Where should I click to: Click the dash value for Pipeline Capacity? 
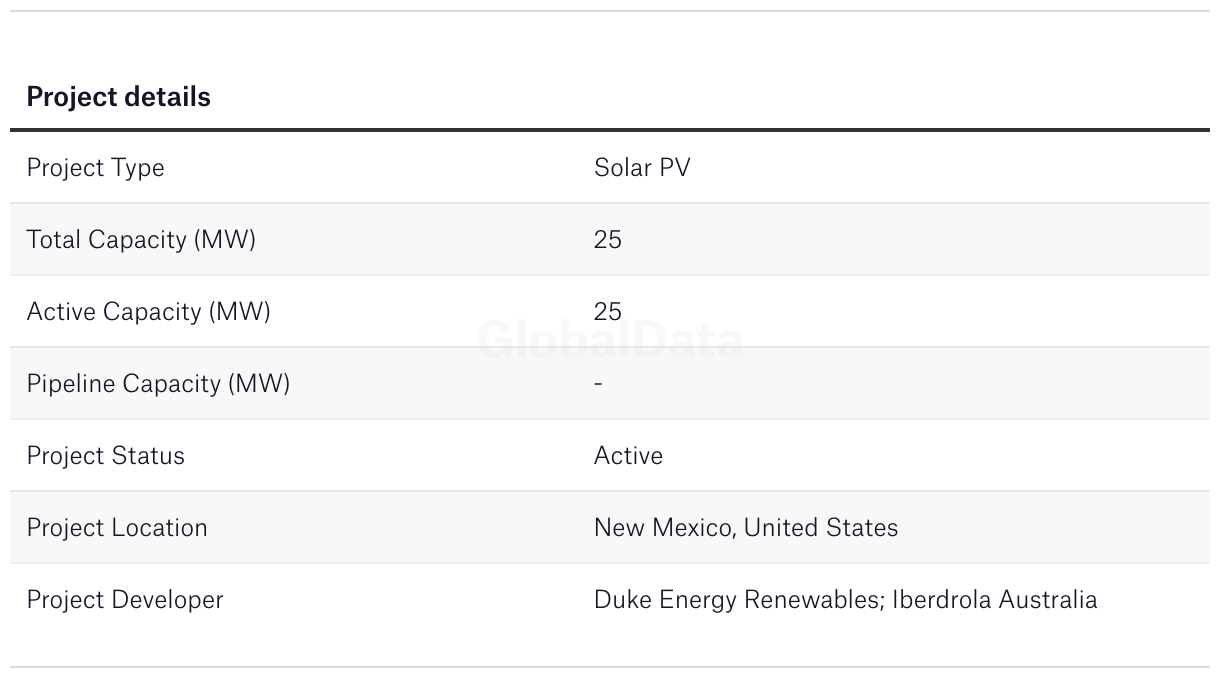click(x=598, y=383)
